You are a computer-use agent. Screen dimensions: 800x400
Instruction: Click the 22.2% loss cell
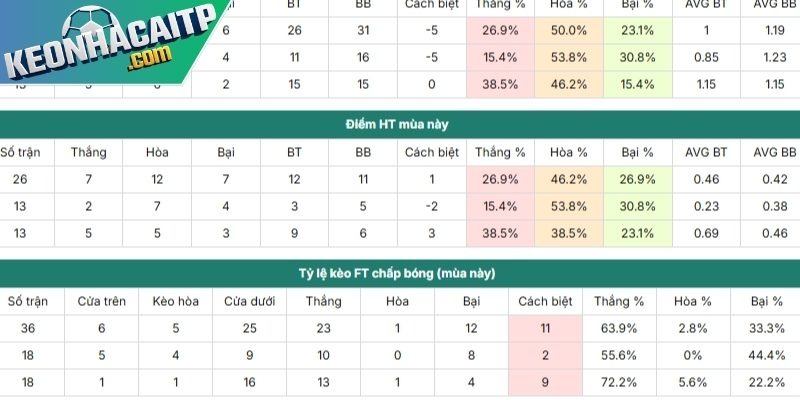pyautogui.click(x=766, y=380)
